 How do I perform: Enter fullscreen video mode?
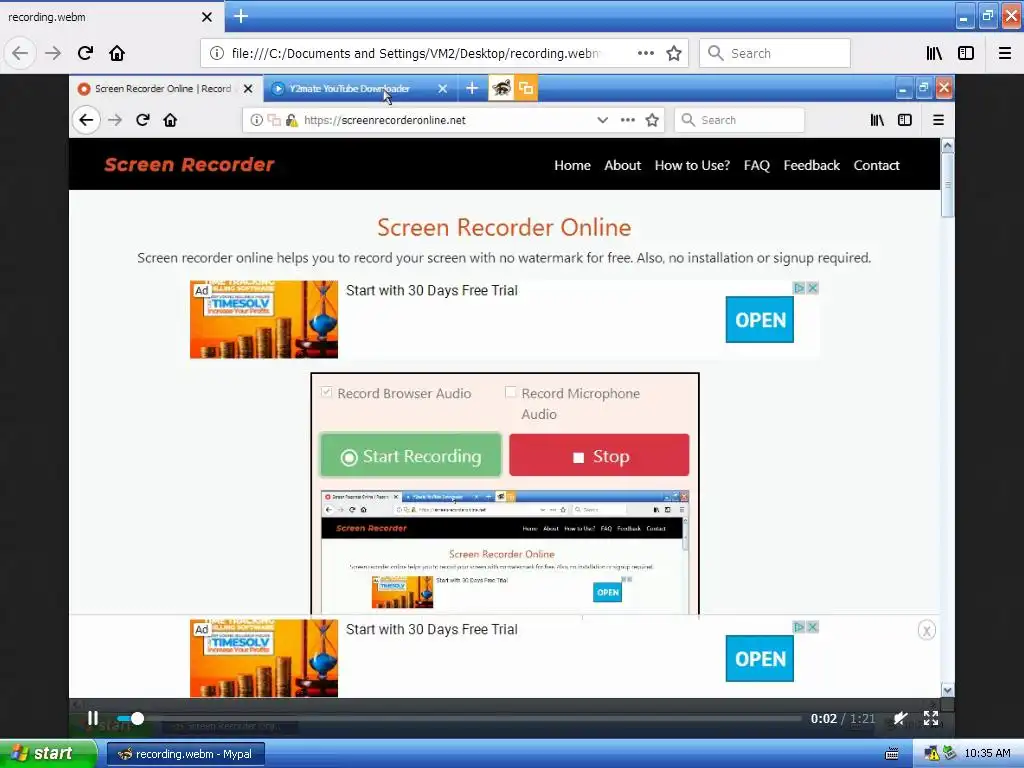click(x=931, y=718)
